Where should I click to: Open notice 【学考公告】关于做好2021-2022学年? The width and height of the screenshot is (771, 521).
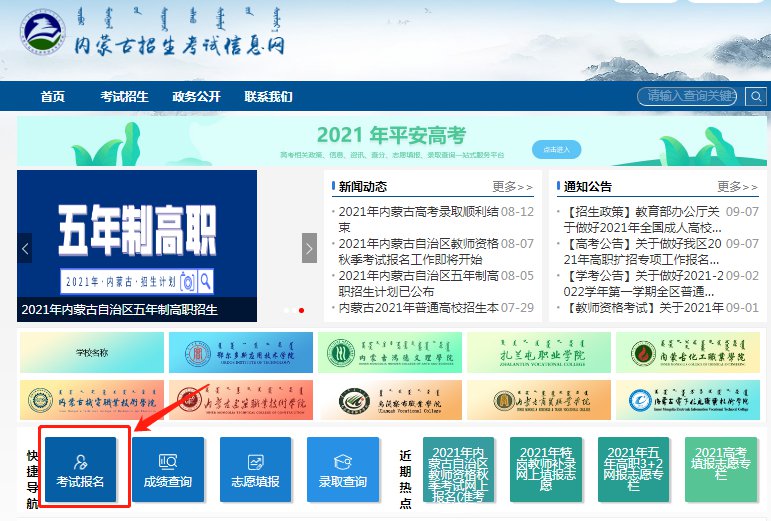(x=642, y=283)
